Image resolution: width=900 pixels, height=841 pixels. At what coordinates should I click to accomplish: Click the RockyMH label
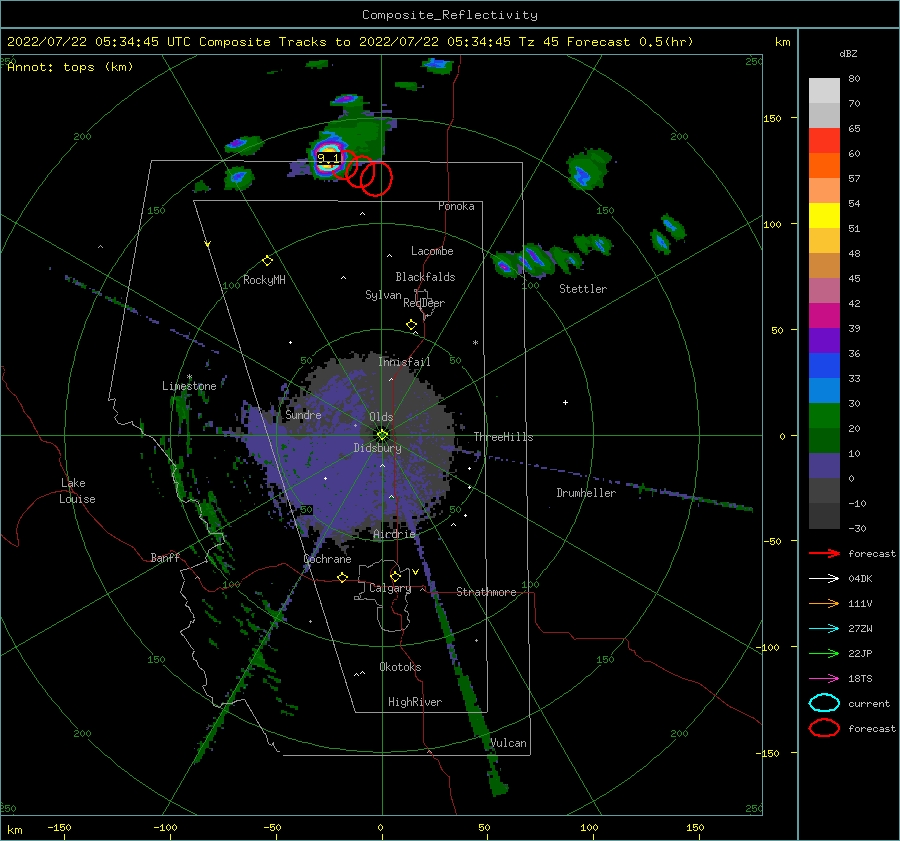[x=264, y=280]
